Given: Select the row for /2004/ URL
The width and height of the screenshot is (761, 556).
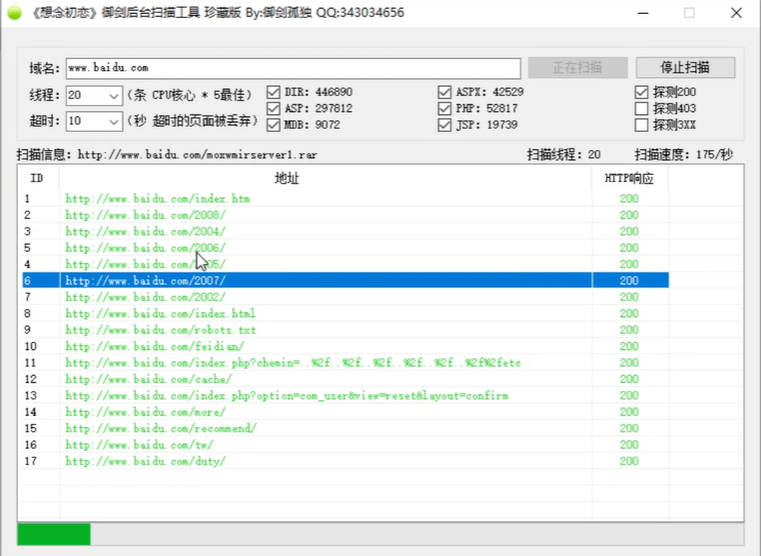Looking at the screenshot, I should (x=346, y=231).
